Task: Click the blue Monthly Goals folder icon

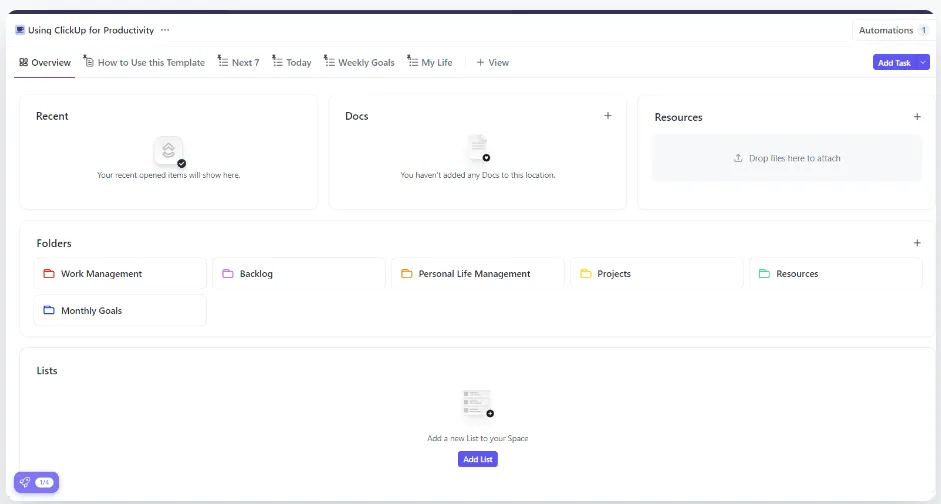Action: pyautogui.click(x=49, y=310)
